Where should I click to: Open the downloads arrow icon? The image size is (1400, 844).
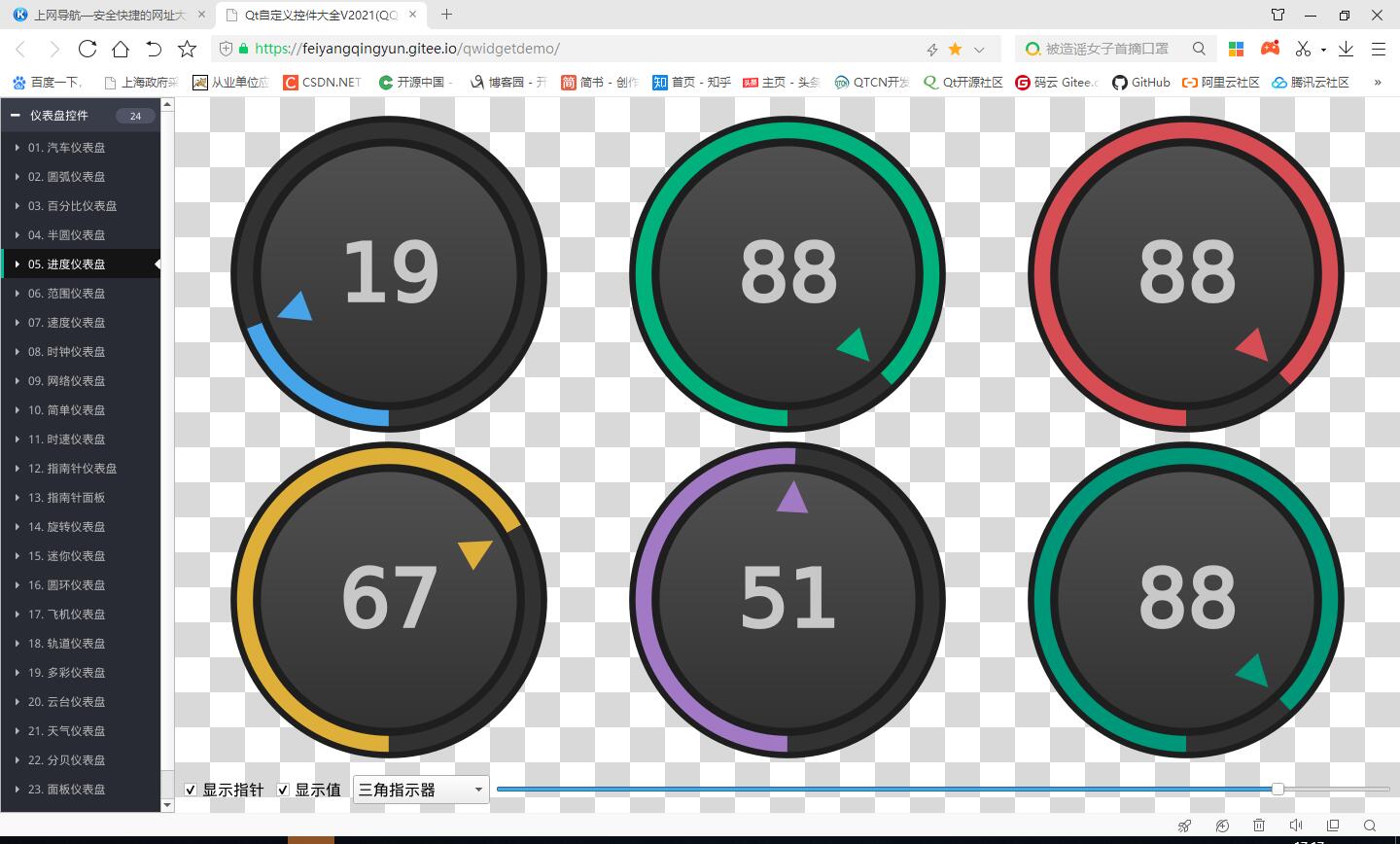pos(1347,49)
